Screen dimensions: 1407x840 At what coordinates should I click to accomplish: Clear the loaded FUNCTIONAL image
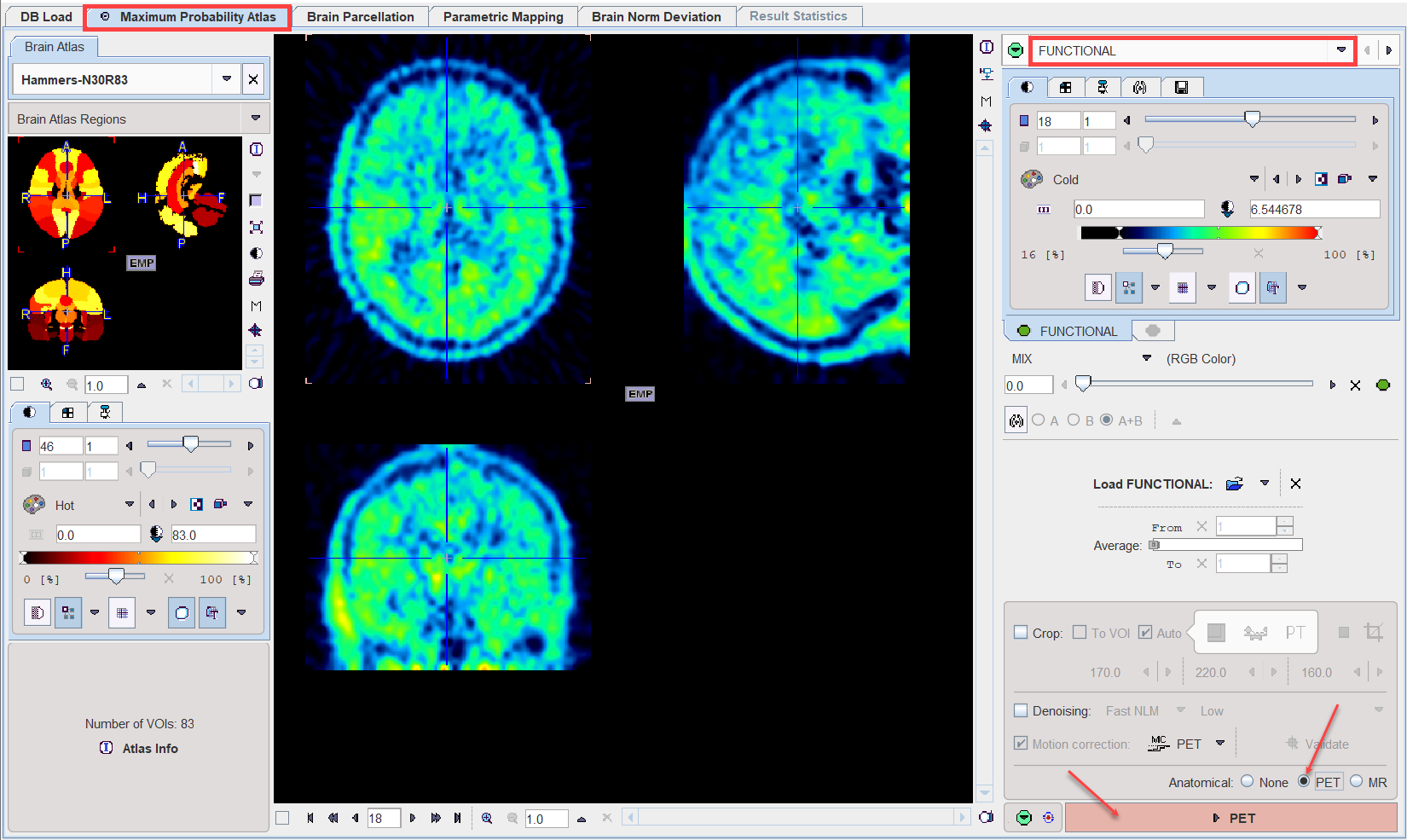point(1295,484)
